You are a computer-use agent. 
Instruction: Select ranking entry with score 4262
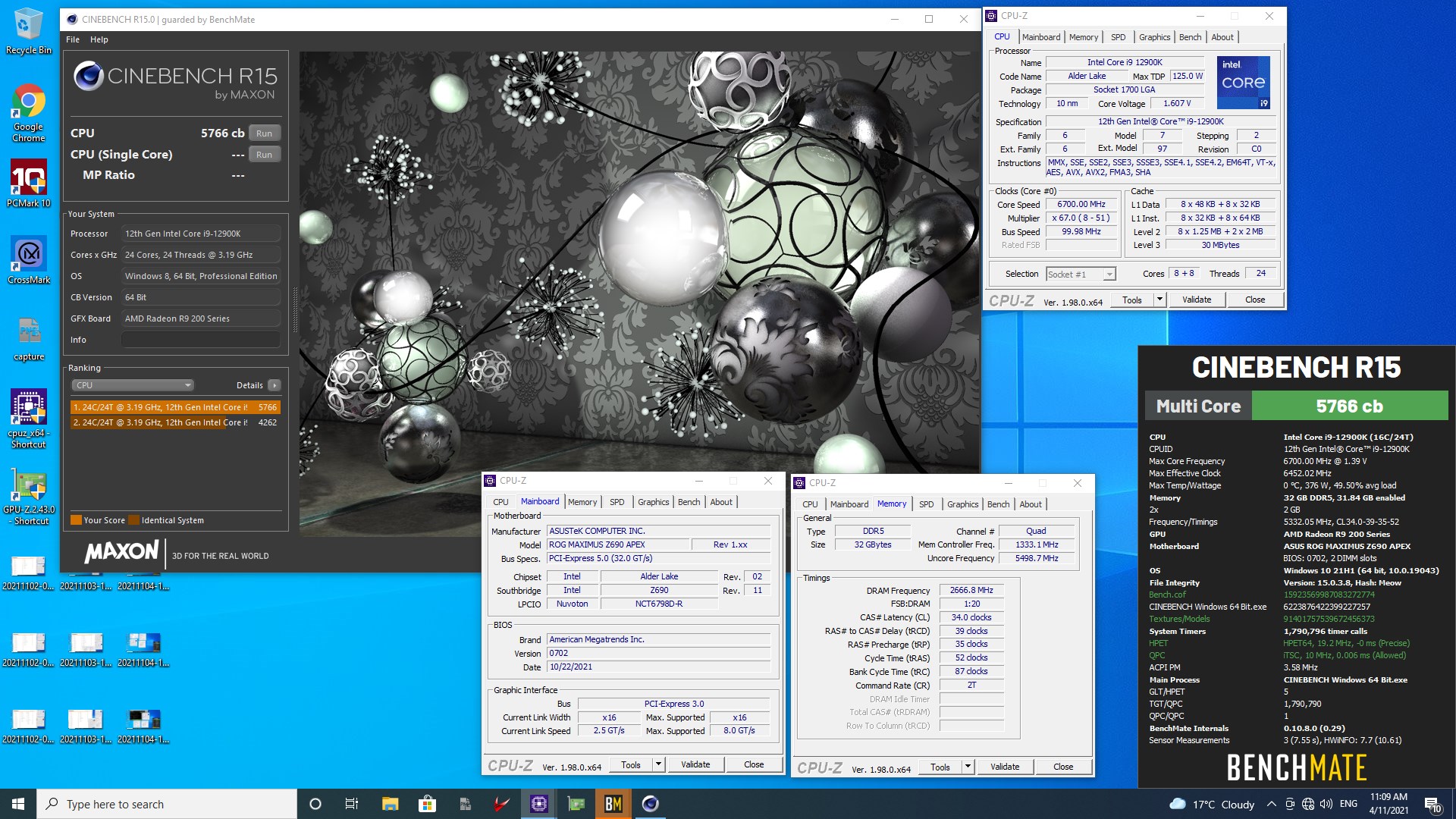coord(175,422)
